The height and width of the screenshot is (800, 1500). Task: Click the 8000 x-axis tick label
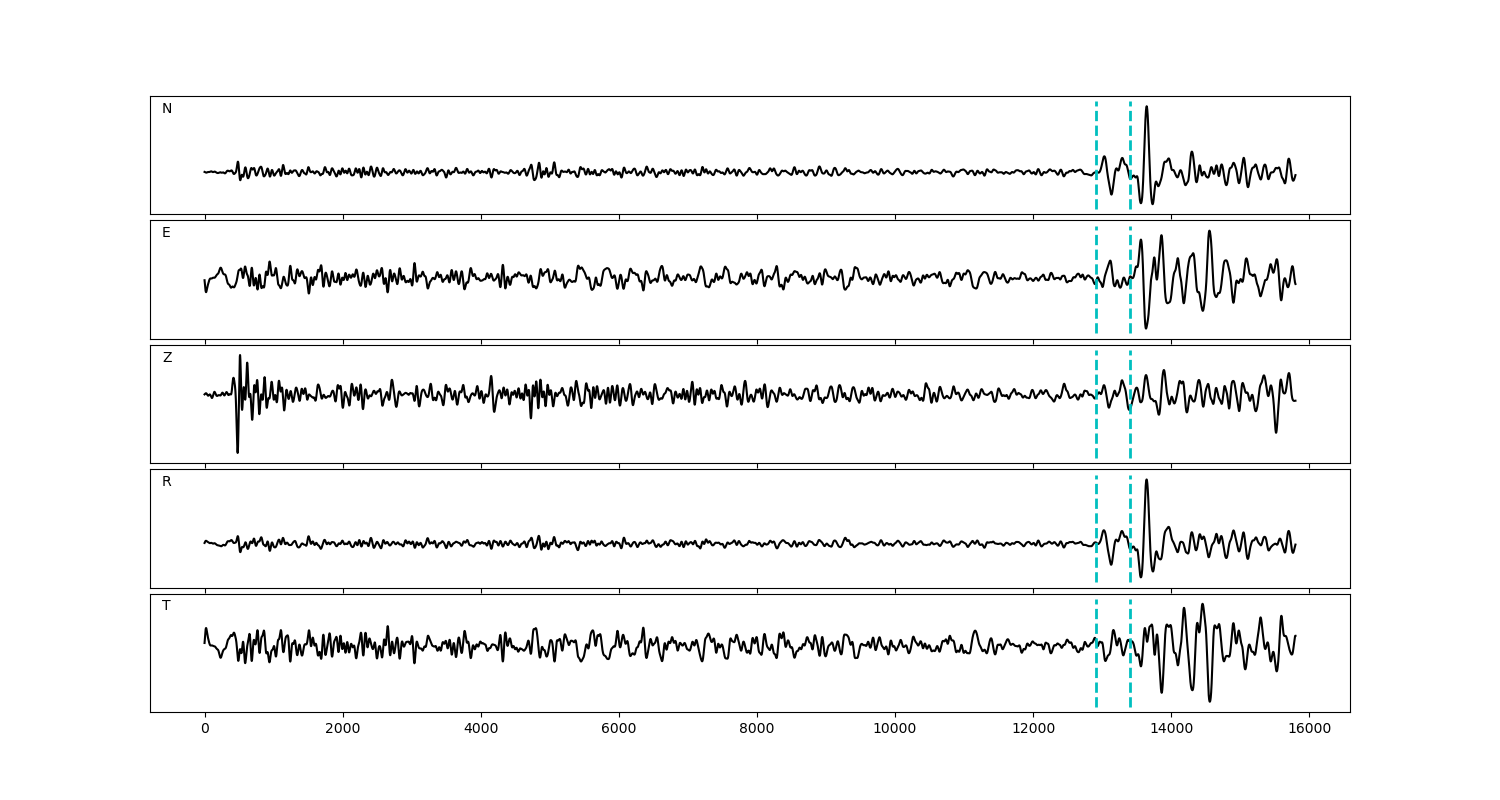click(757, 730)
